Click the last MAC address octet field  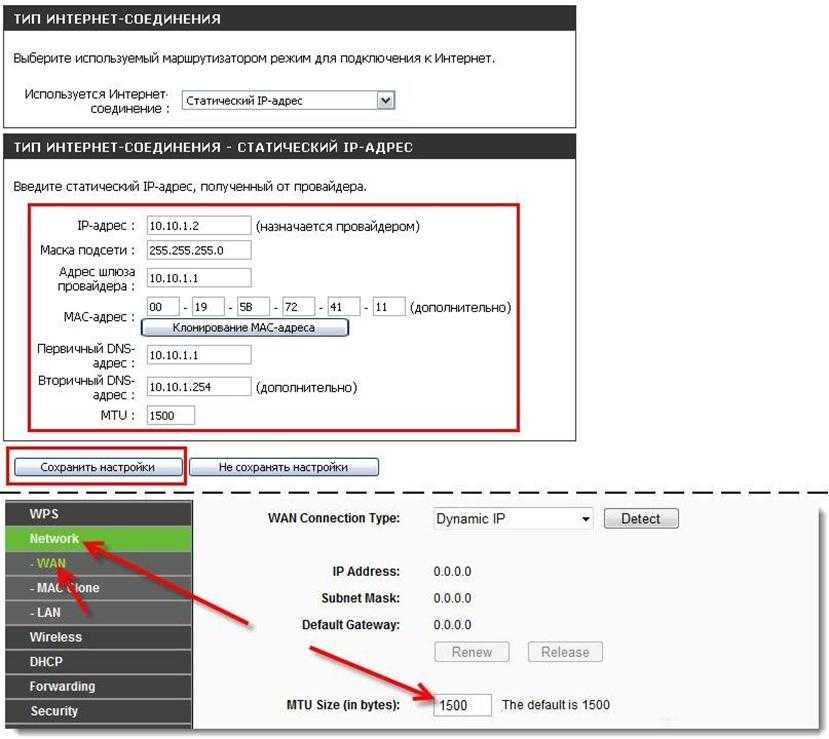point(390,307)
